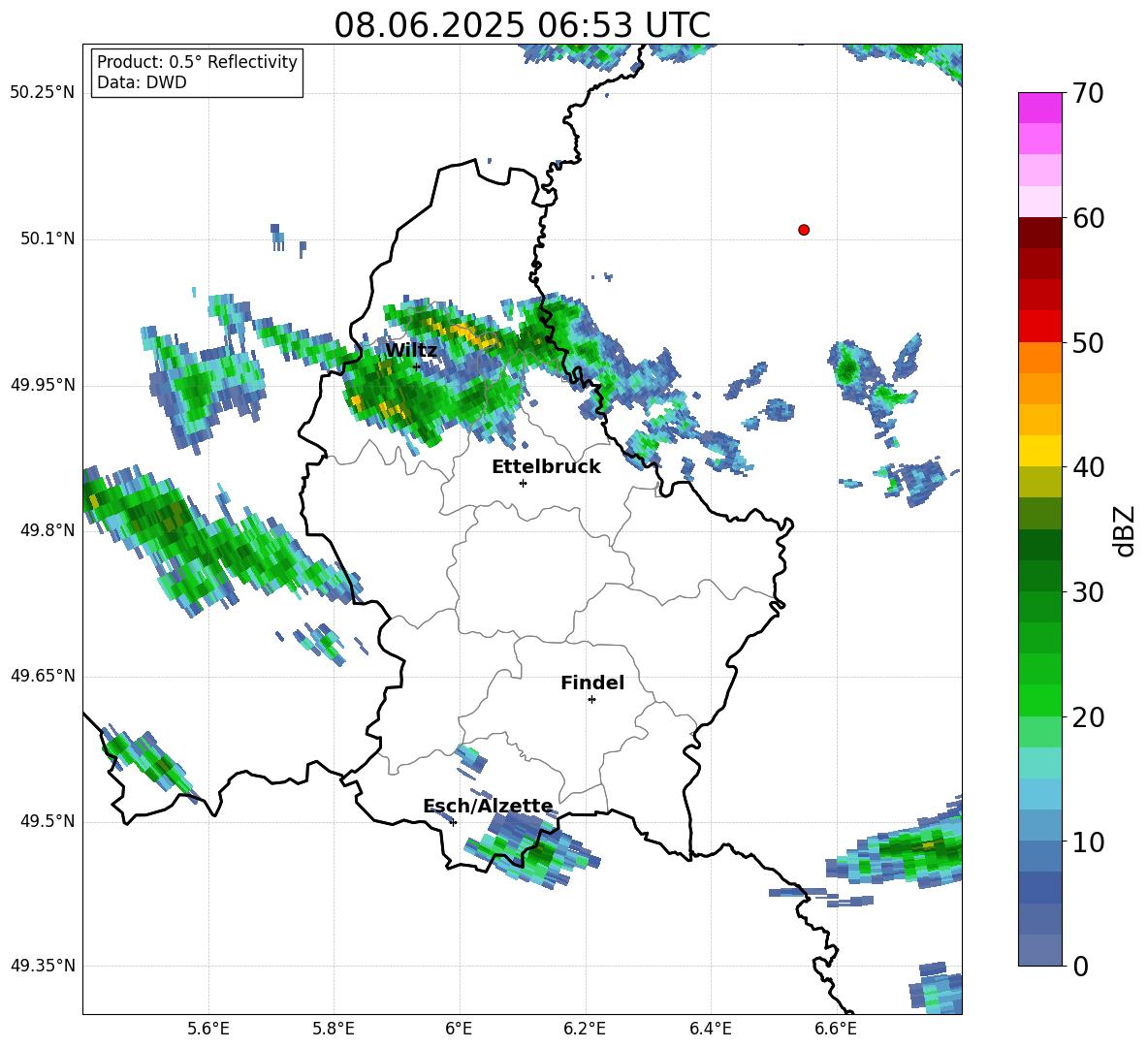Image resolution: width=1148 pixels, height=1048 pixels.
Task: Click the dark red band just below 60
Action: click(1039, 233)
